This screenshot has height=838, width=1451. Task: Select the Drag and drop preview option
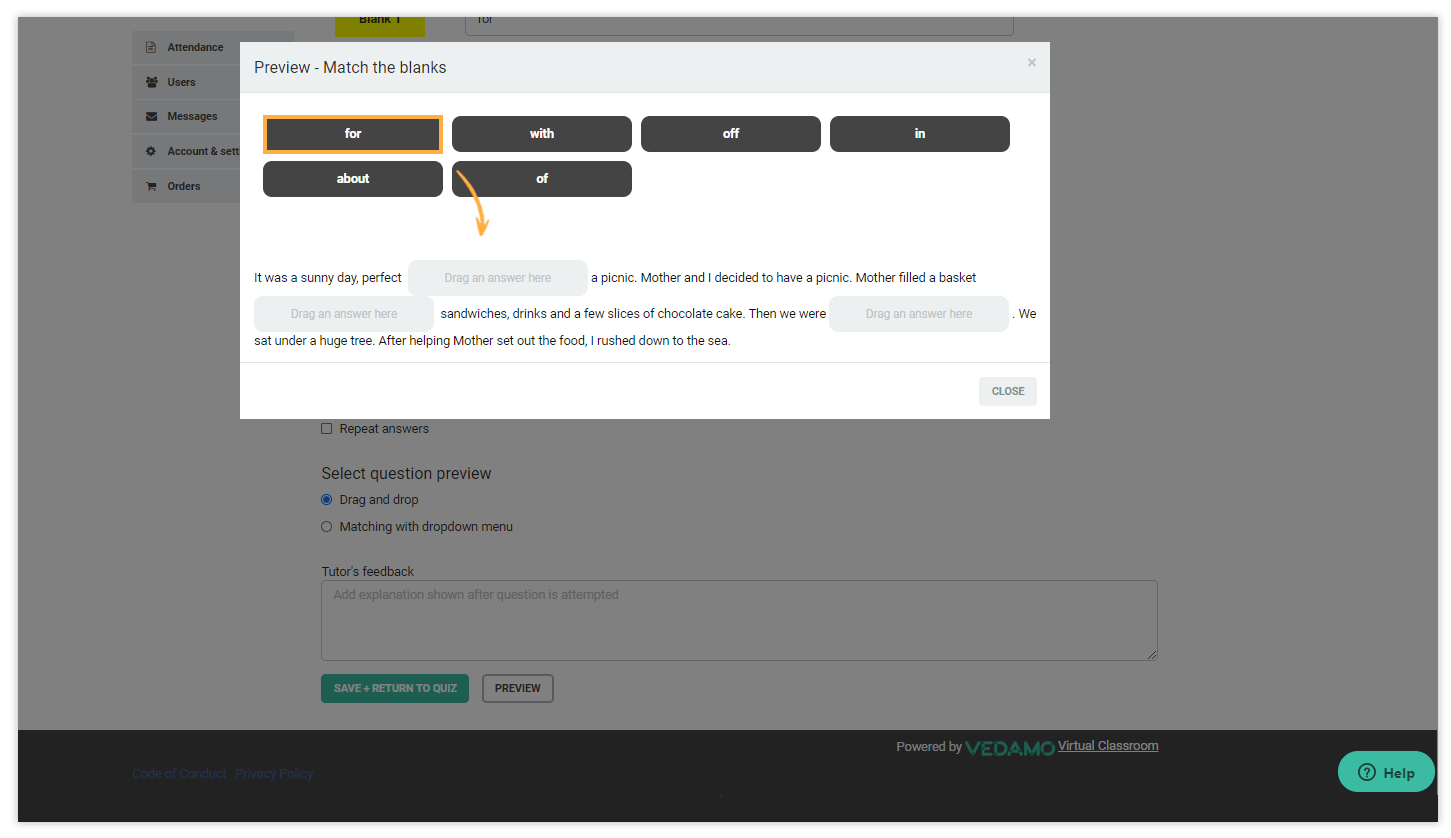point(326,499)
